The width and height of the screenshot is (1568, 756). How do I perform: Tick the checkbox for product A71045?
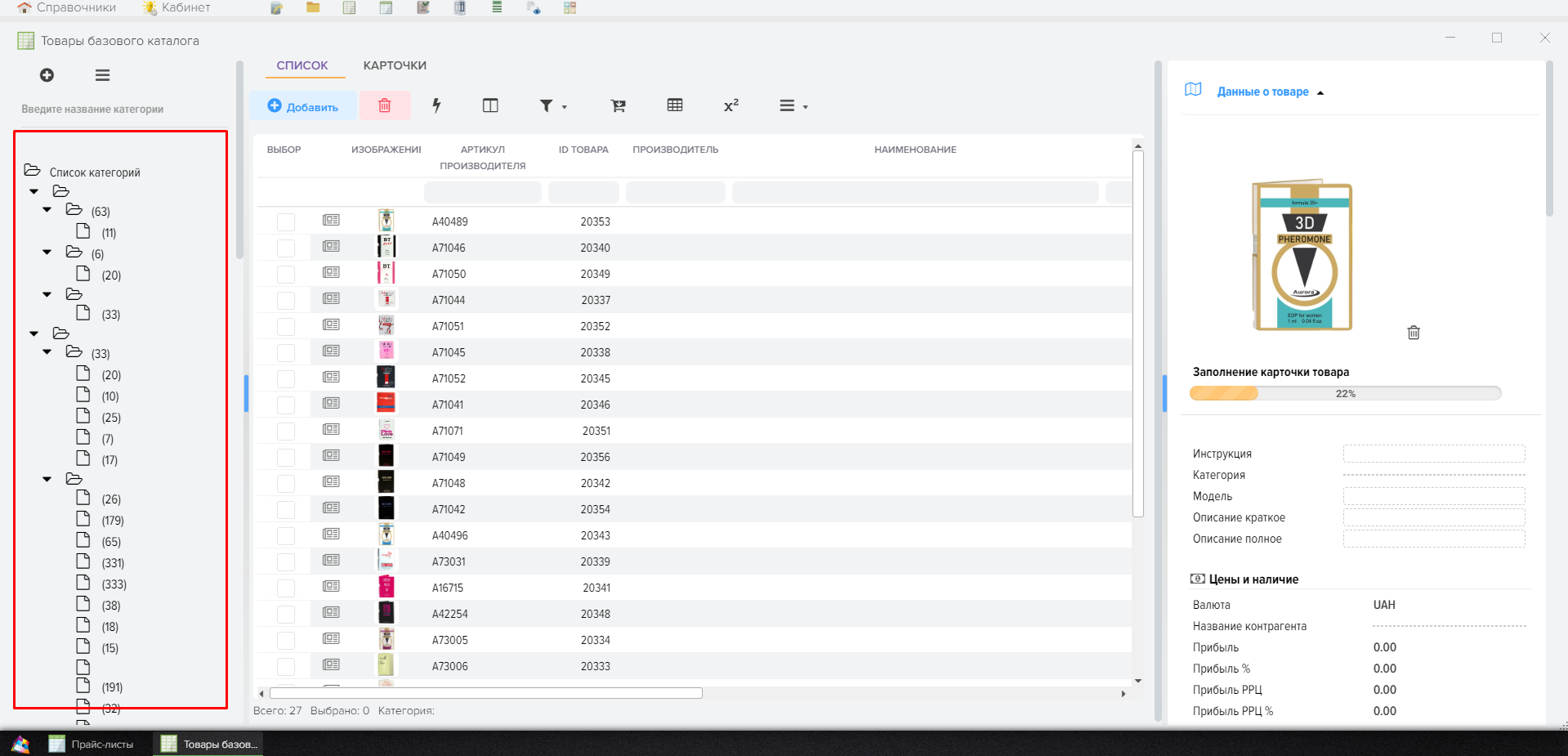[286, 353]
